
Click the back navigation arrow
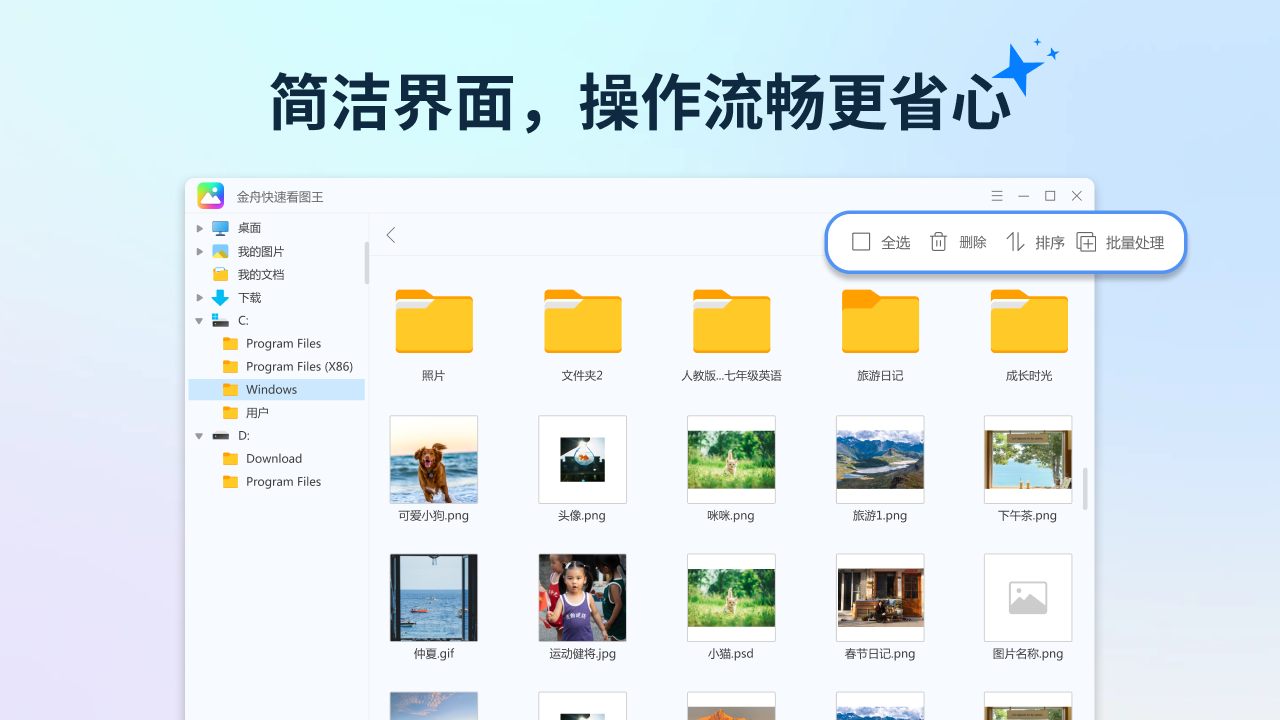pyautogui.click(x=390, y=234)
